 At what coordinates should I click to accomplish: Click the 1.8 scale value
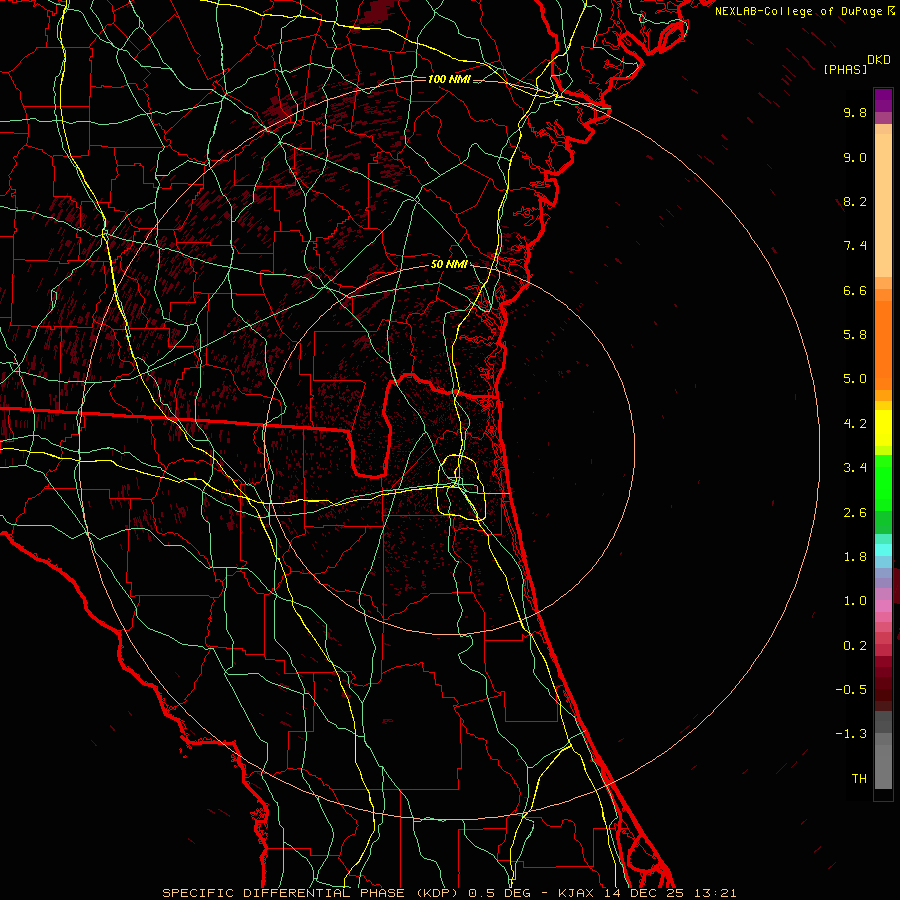click(x=855, y=557)
